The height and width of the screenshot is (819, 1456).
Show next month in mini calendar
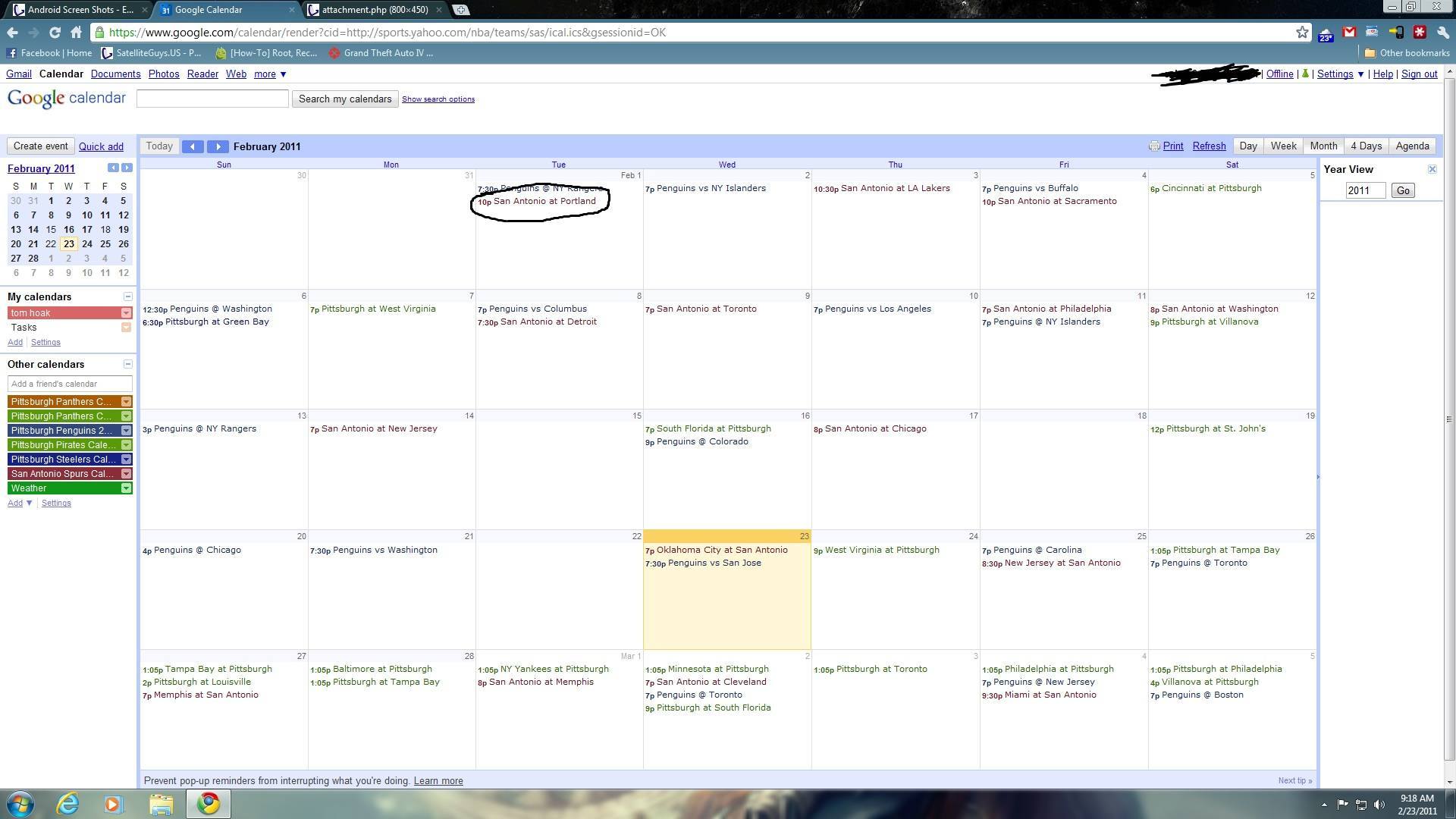tap(127, 168)
